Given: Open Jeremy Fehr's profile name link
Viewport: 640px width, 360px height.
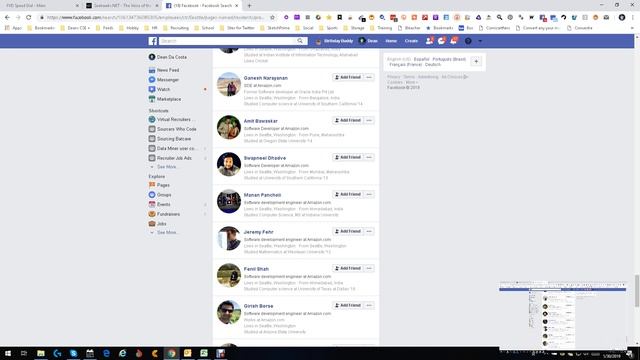Looking at the screenshot, I should point(258,232).
